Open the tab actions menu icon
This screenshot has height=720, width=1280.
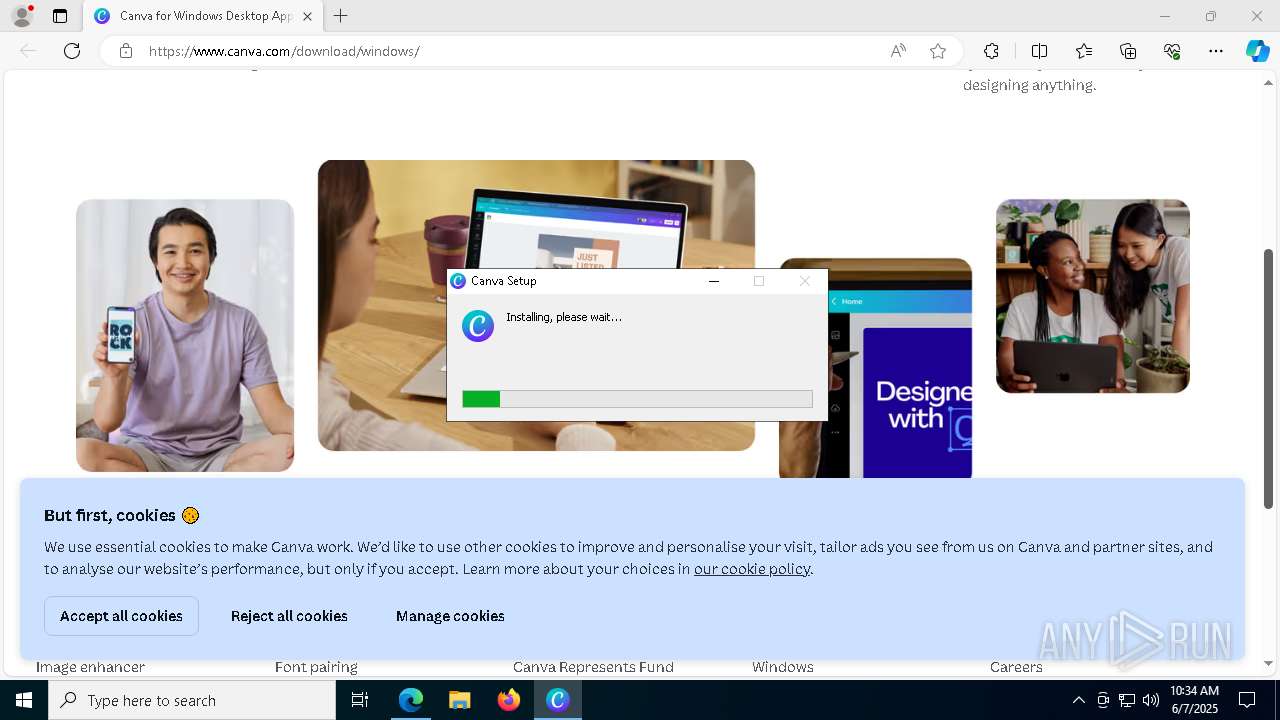point(60,16)
